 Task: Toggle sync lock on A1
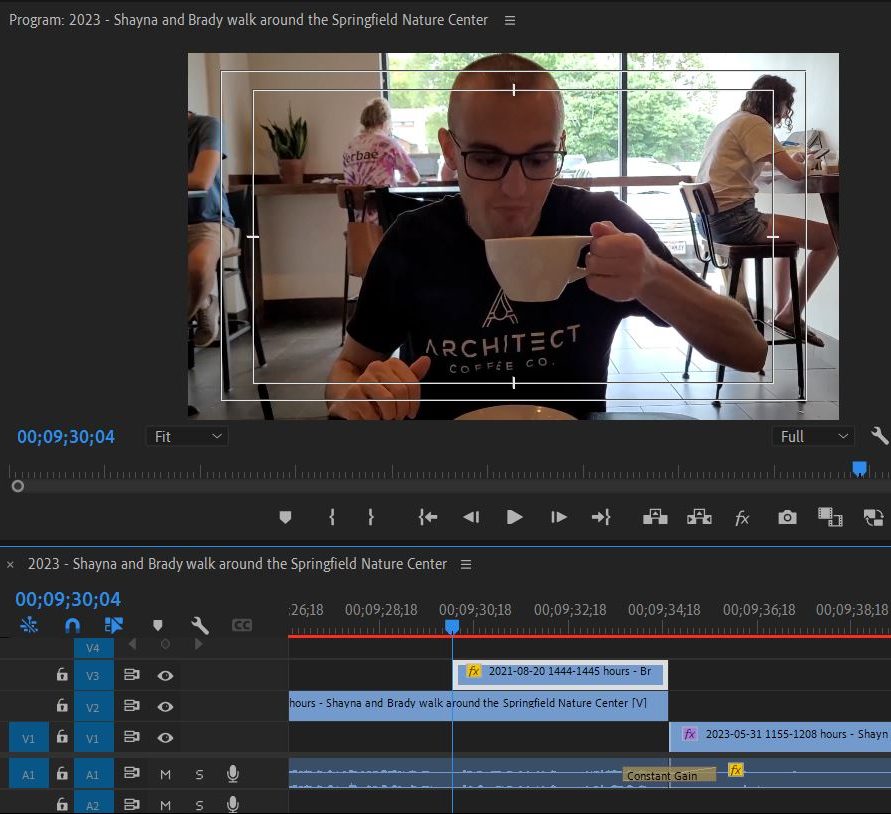132,773
